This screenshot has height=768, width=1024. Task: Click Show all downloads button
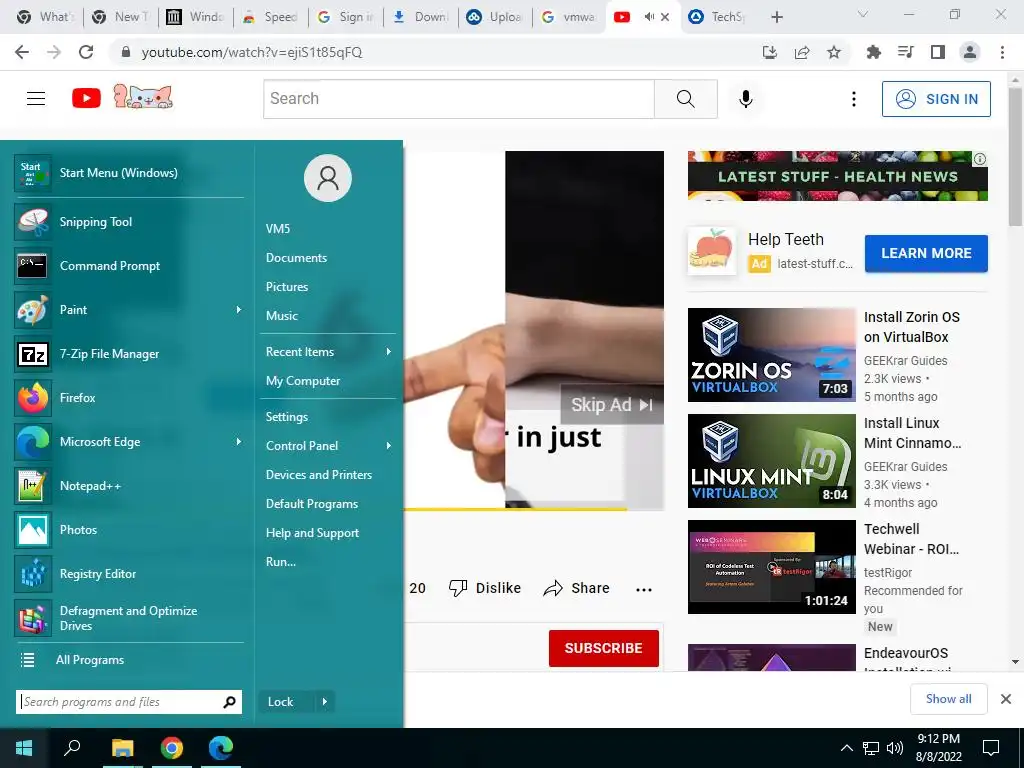[948, 699]
